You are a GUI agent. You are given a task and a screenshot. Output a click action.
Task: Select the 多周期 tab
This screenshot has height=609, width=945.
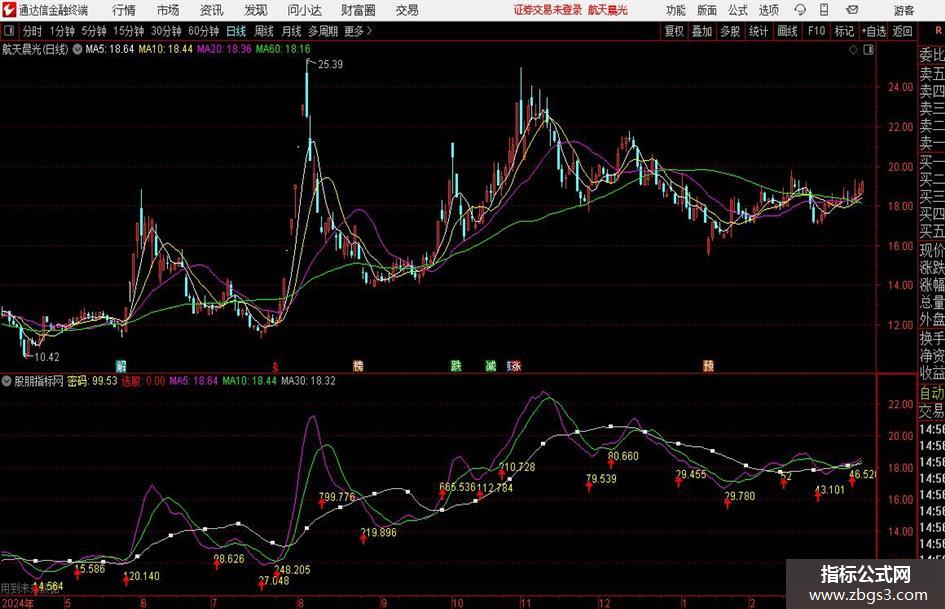pos(323,31)
